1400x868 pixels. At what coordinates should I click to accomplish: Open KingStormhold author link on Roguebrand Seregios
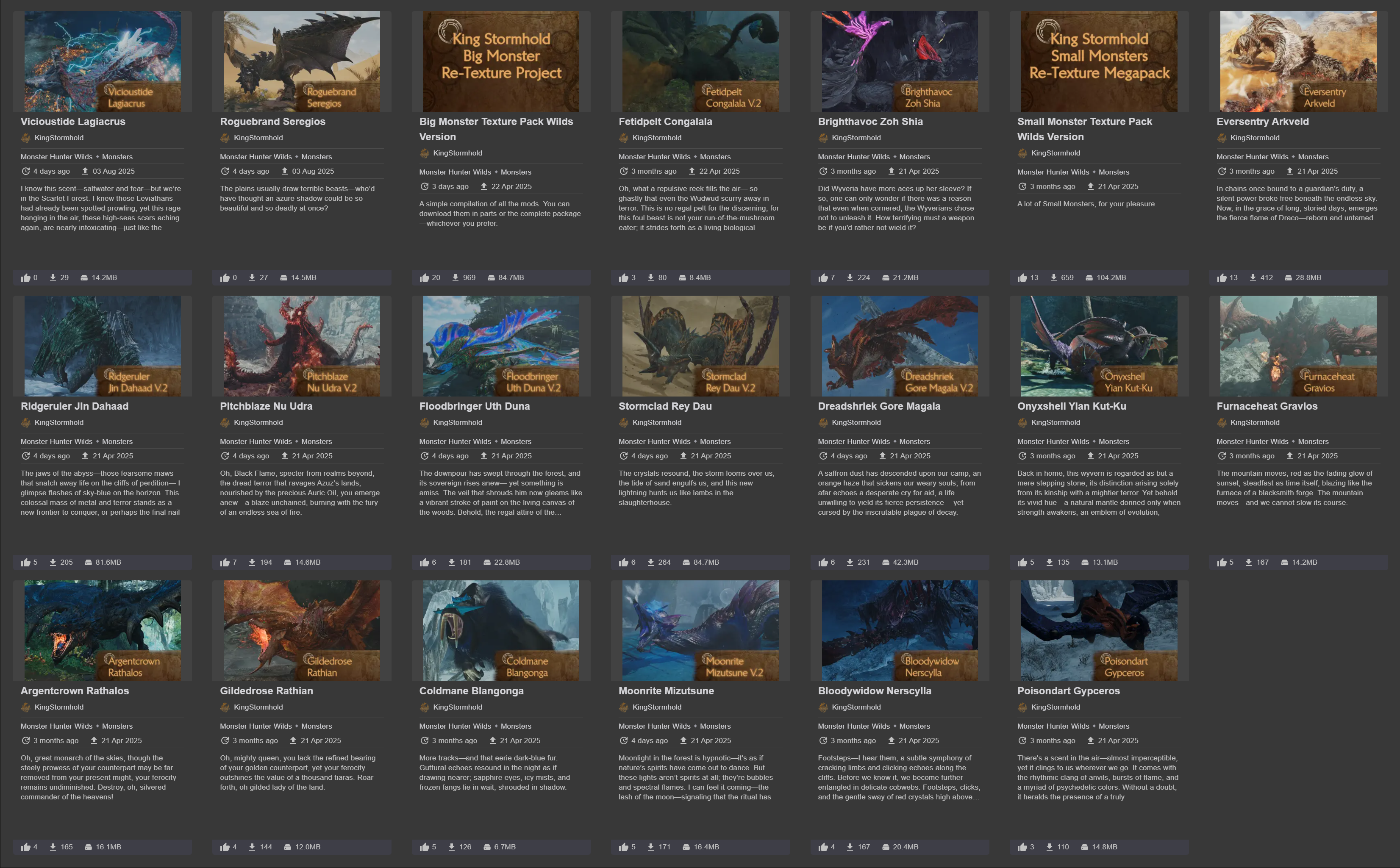[258, 138]
